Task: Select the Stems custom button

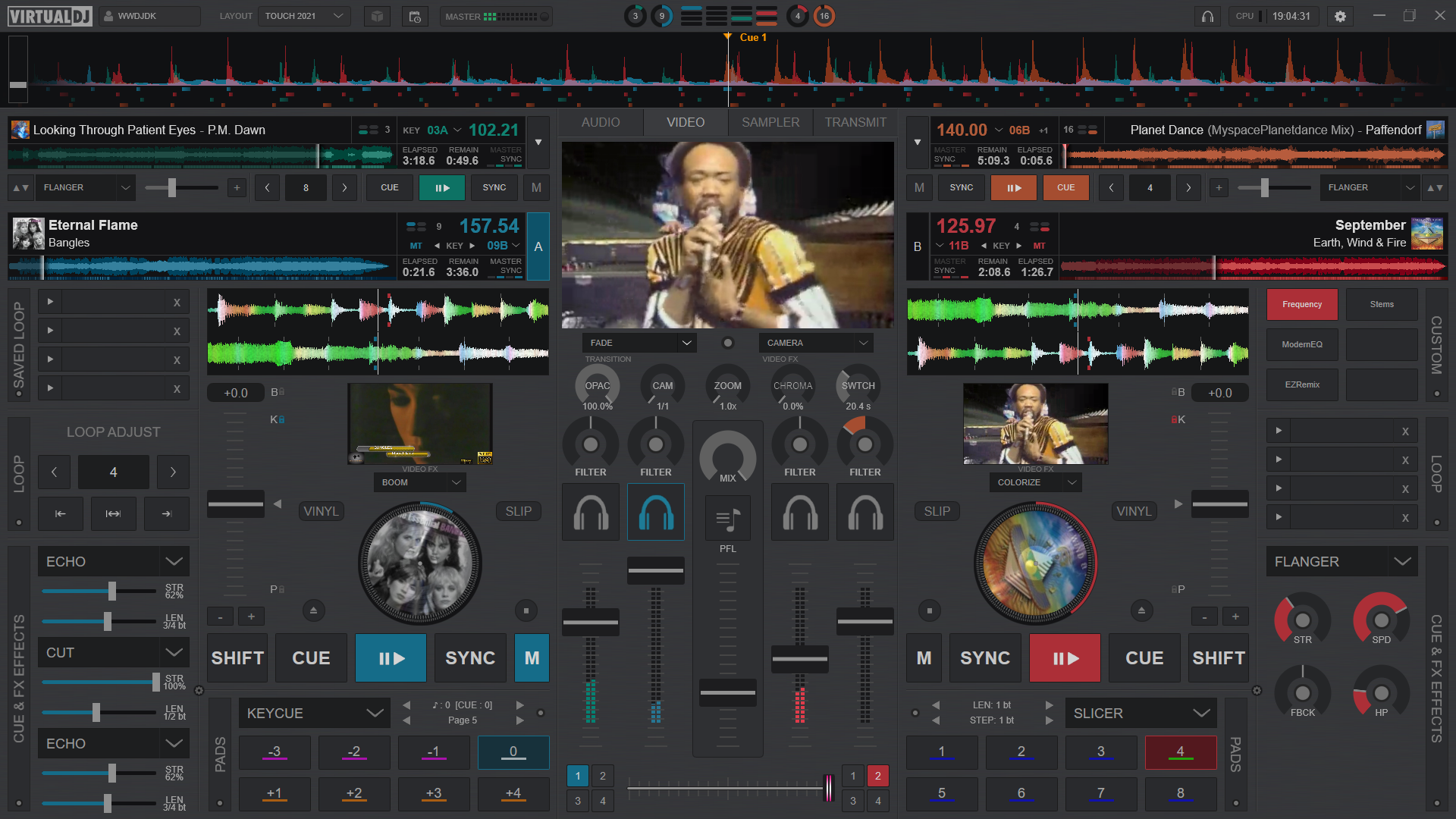Action: 1382,304
